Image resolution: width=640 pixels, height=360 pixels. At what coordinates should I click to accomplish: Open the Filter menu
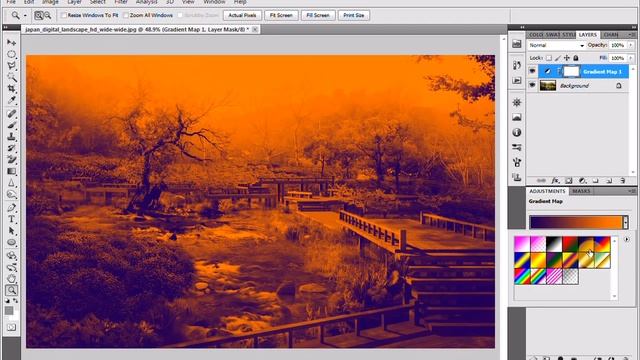[x=121, y=2]
